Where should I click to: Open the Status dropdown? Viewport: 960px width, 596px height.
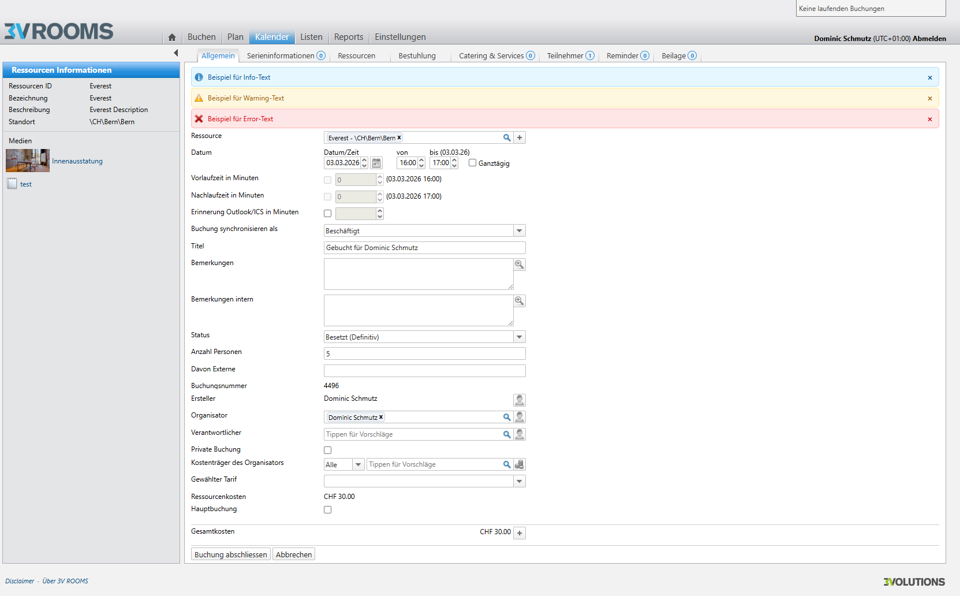(x=519, y=337)
